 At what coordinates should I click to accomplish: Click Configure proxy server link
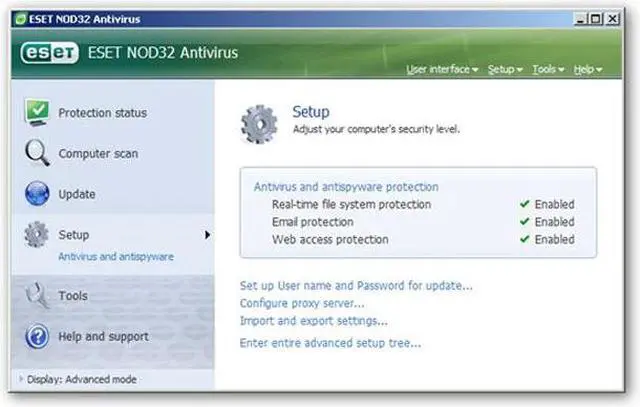coord(302,303)
